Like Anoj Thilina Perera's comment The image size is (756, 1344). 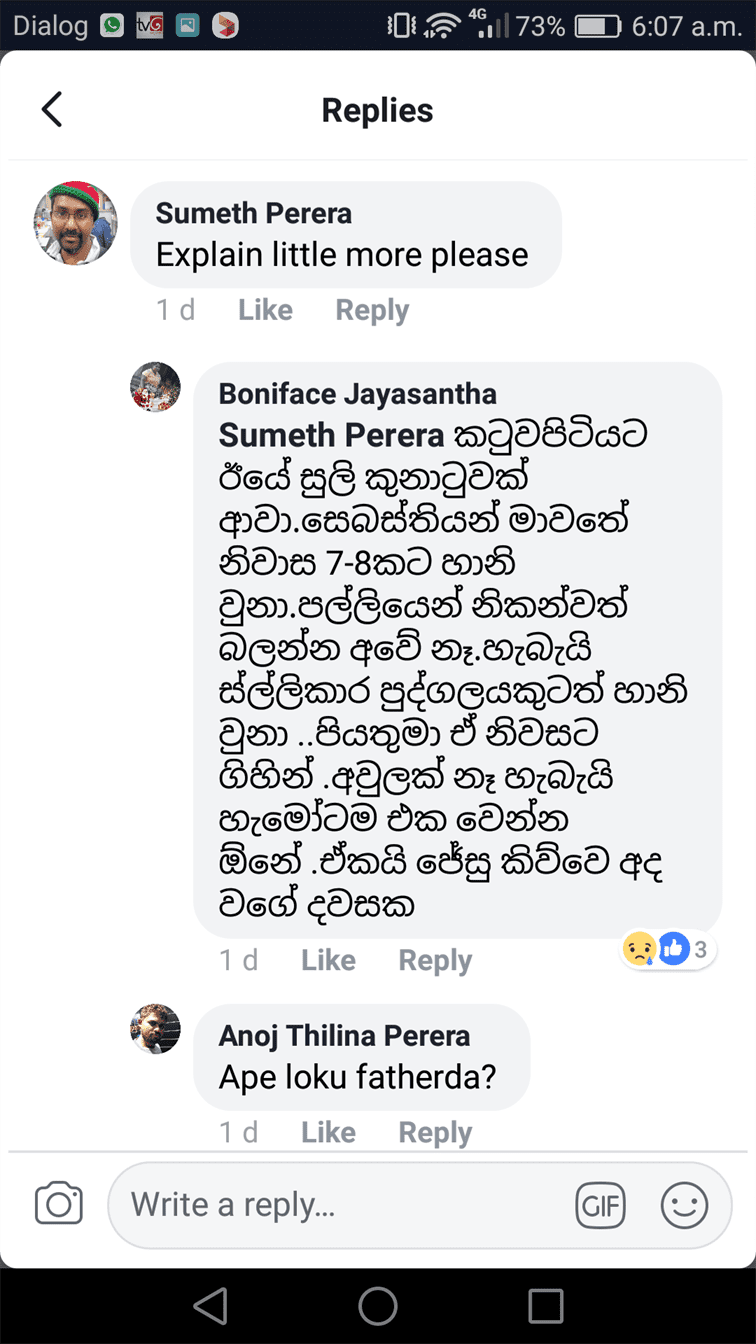pos(328,1132)
